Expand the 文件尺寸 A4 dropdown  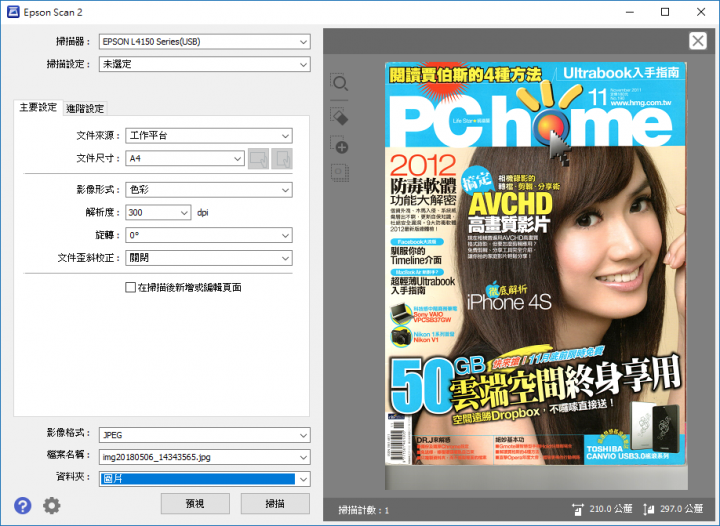(x=185, y=159)
